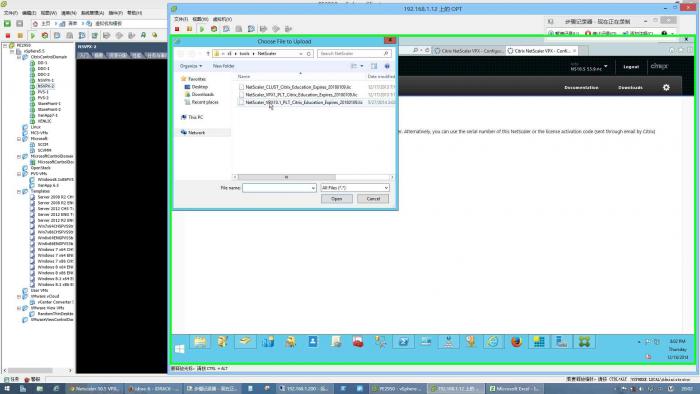Click the suspend icon in vSphere toolbar
This screenshot has height=394, width=700.
tap(20, 35)
